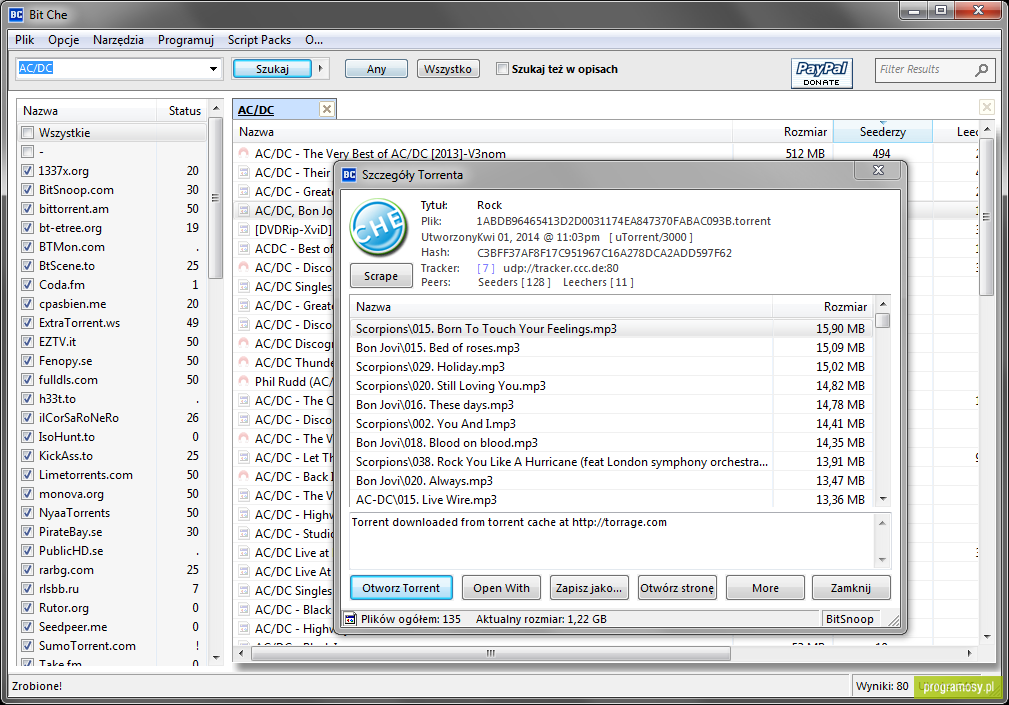The image size is (1009, 705).
Task: Click the Wszystko button
Action: coord(448,69)
